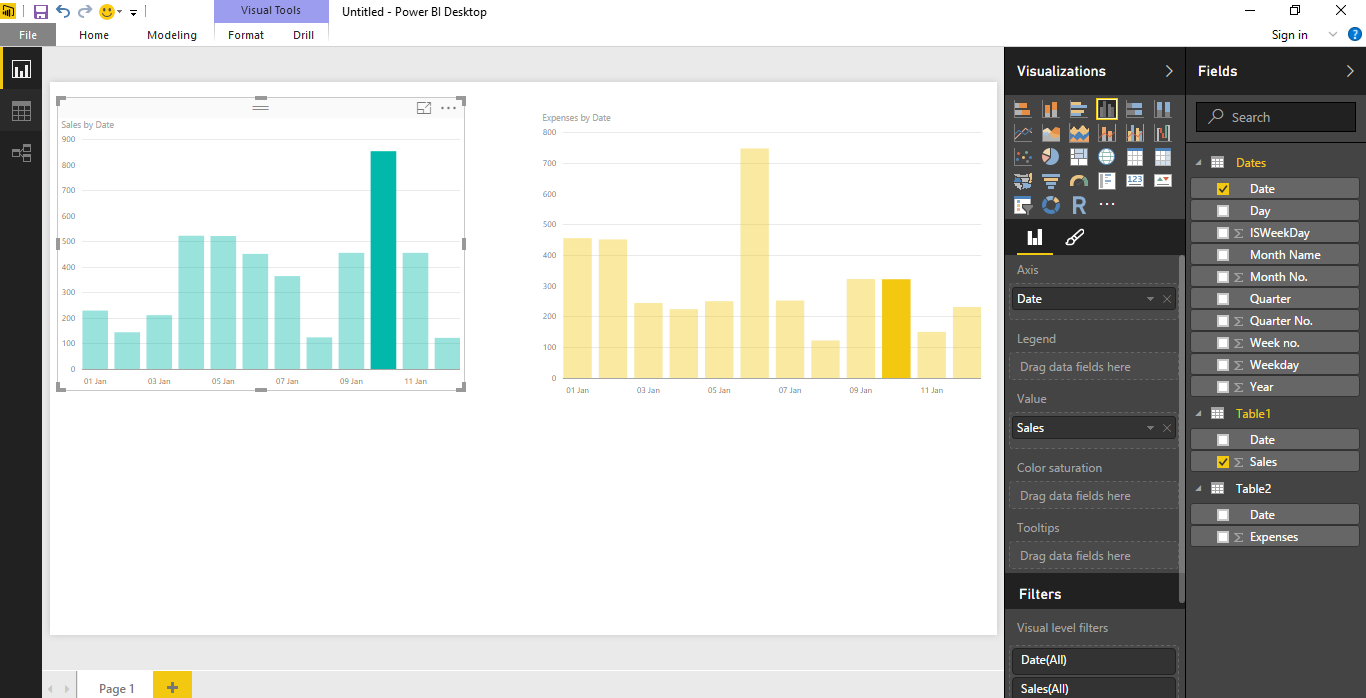Switch to the Page 1 tab
This screenshot has height=698, width=1366.
116,688
